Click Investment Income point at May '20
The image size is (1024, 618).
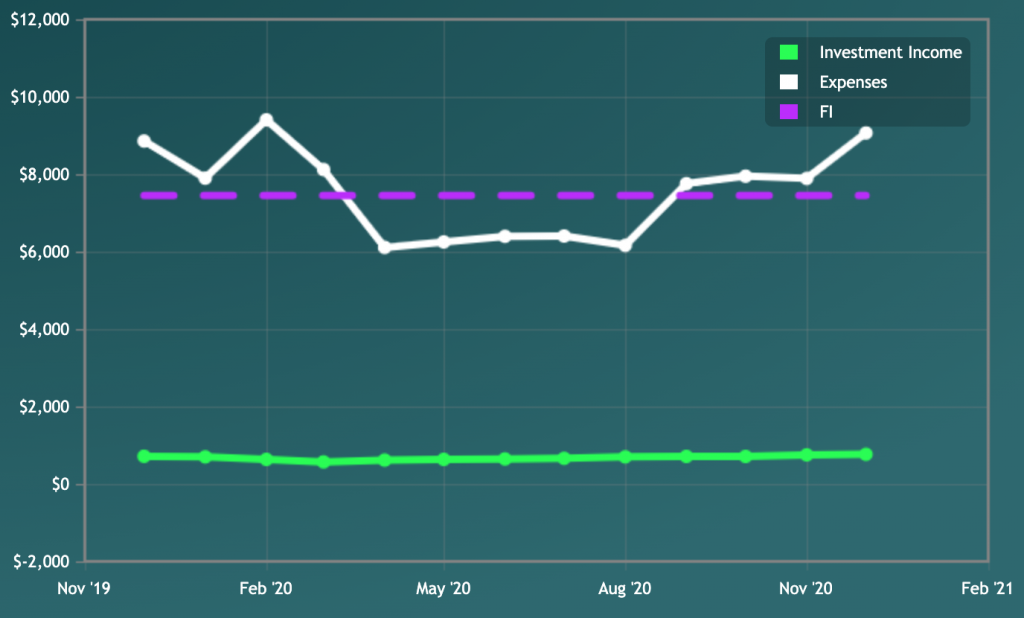(444, 459)
